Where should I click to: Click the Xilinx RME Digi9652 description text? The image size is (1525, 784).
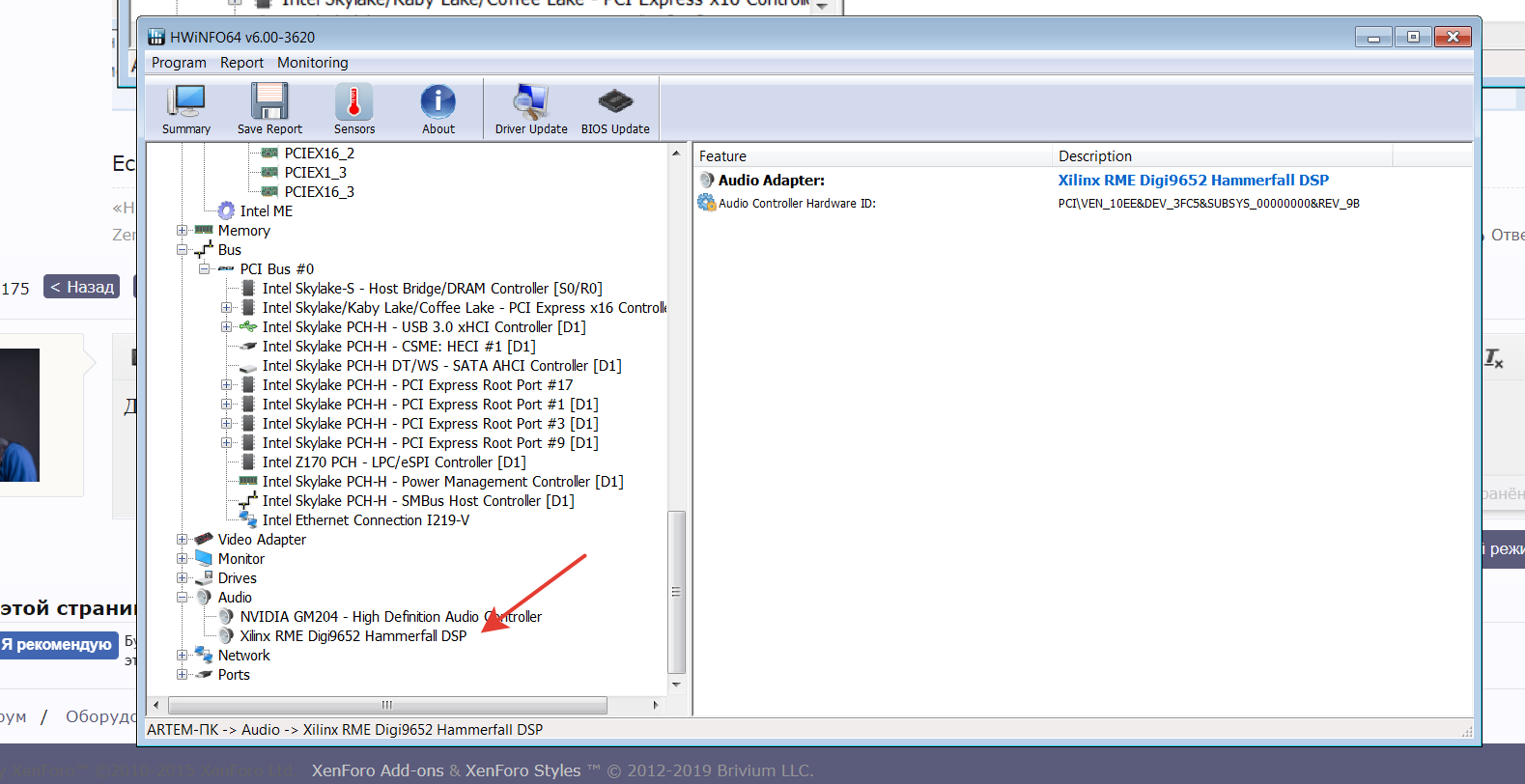[1193, 180]
